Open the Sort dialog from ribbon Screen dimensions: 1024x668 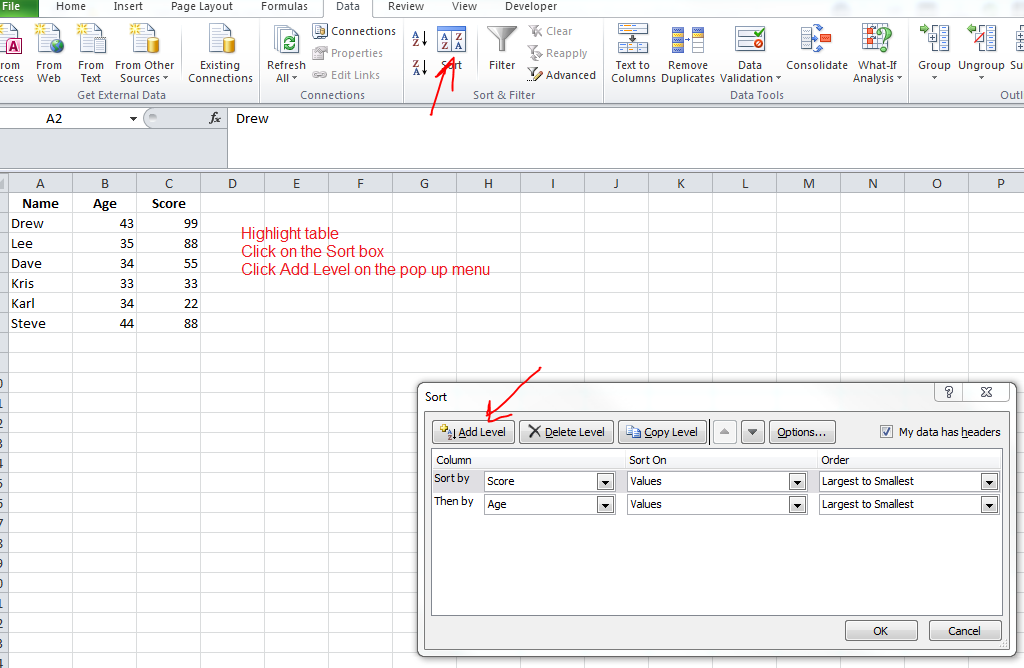pos(452,48)
